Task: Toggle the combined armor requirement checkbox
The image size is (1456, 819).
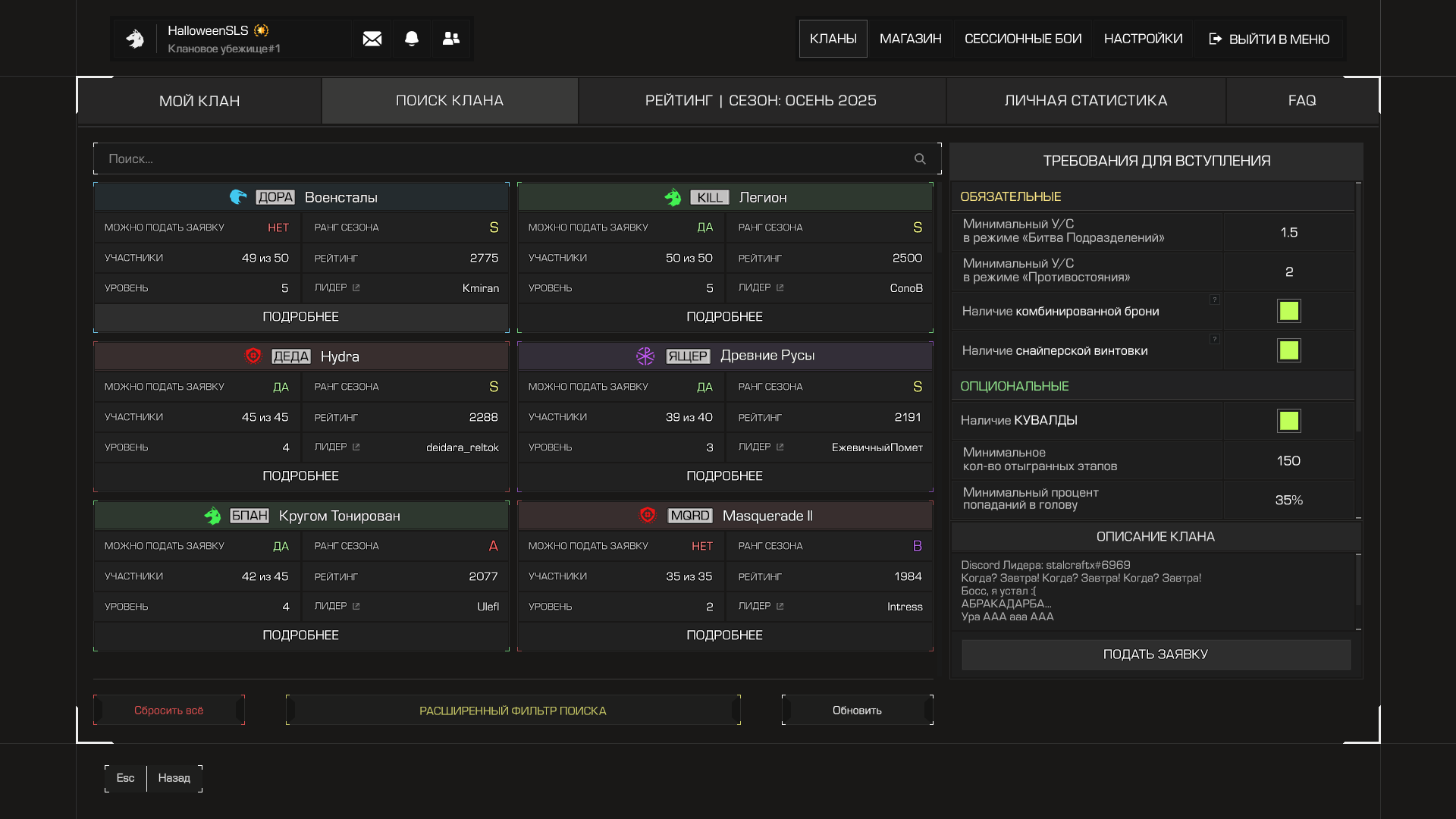Action: [x=1288, y=311]
